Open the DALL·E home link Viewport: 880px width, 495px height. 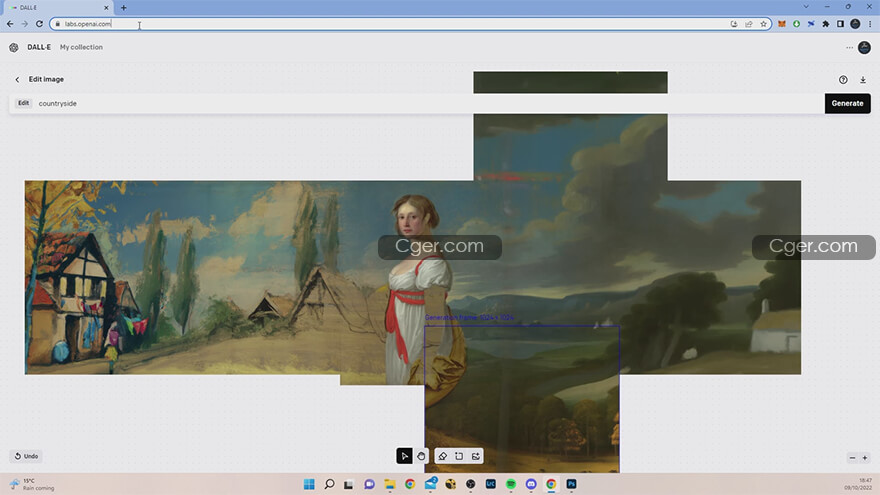(x=39, y=47)
